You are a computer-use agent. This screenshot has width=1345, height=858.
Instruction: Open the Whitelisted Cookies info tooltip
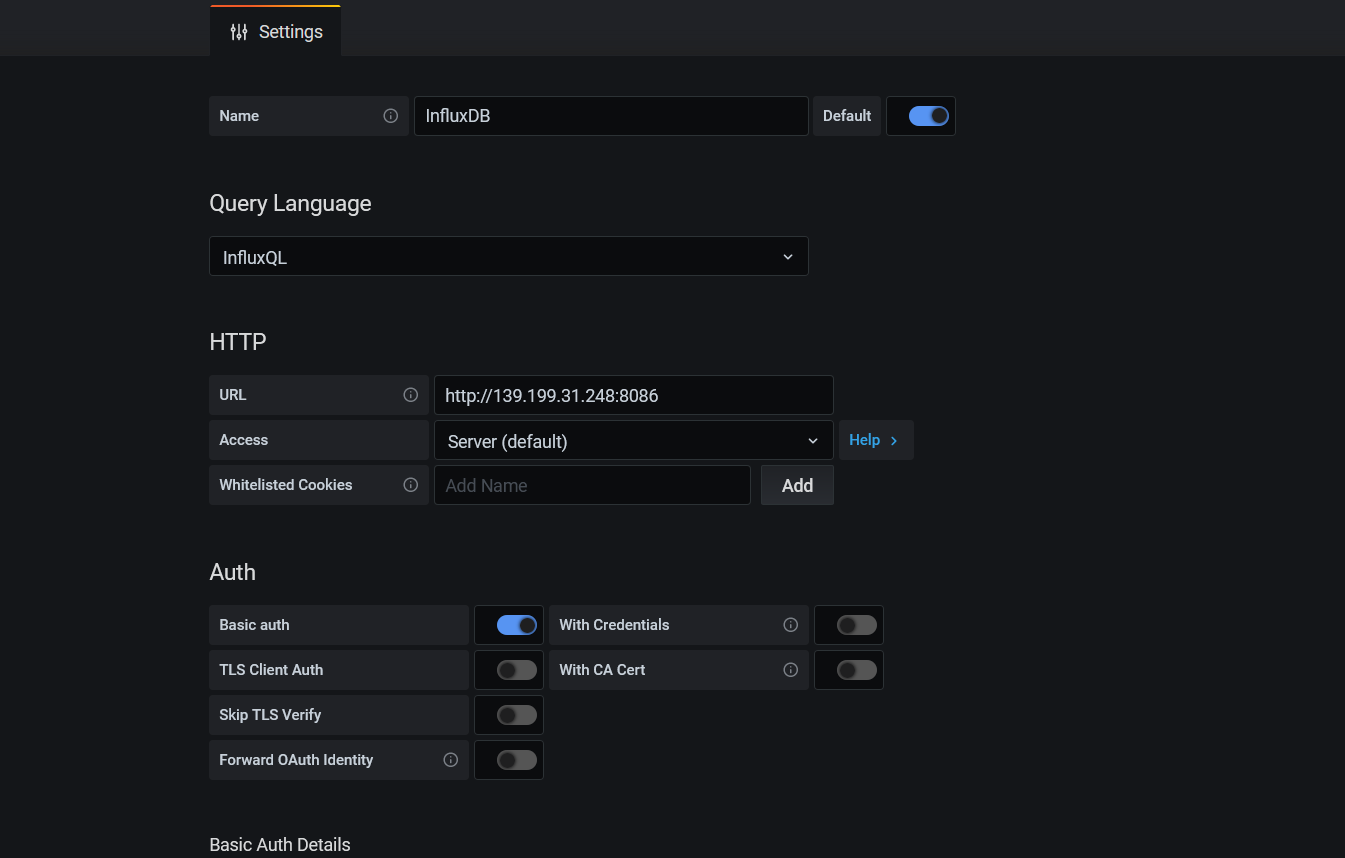(410, 485)
